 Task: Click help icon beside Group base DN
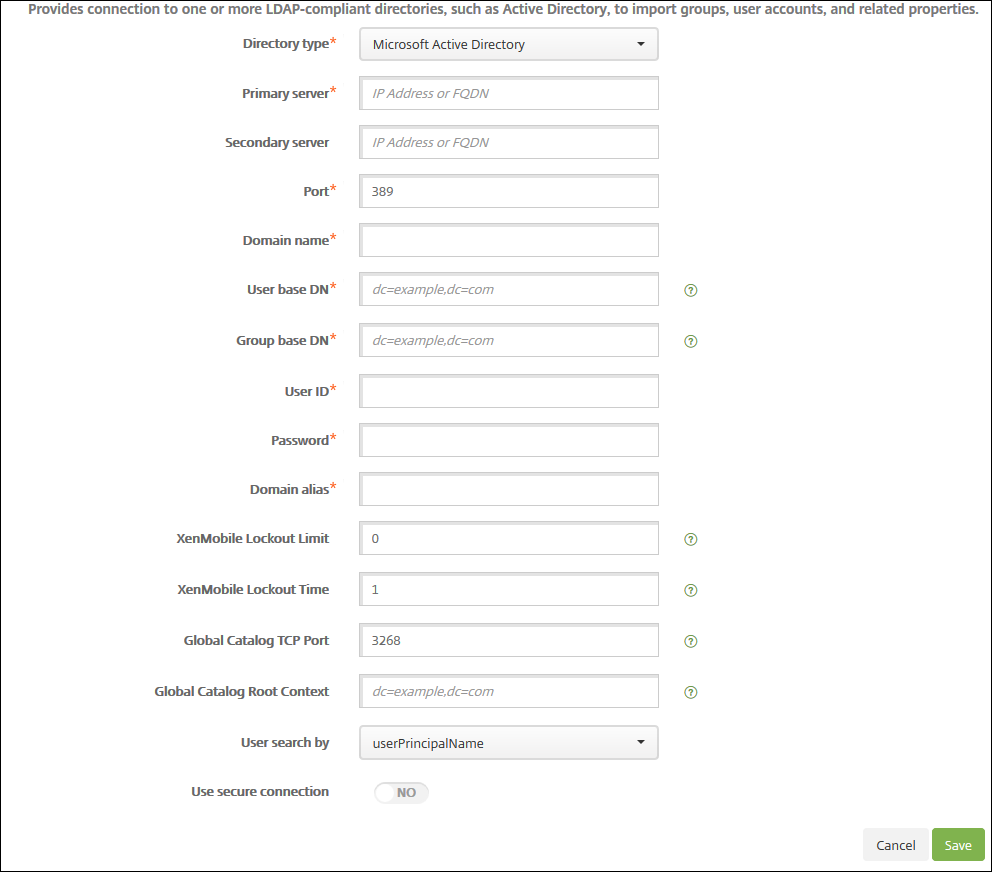click(x=690, y=341)
